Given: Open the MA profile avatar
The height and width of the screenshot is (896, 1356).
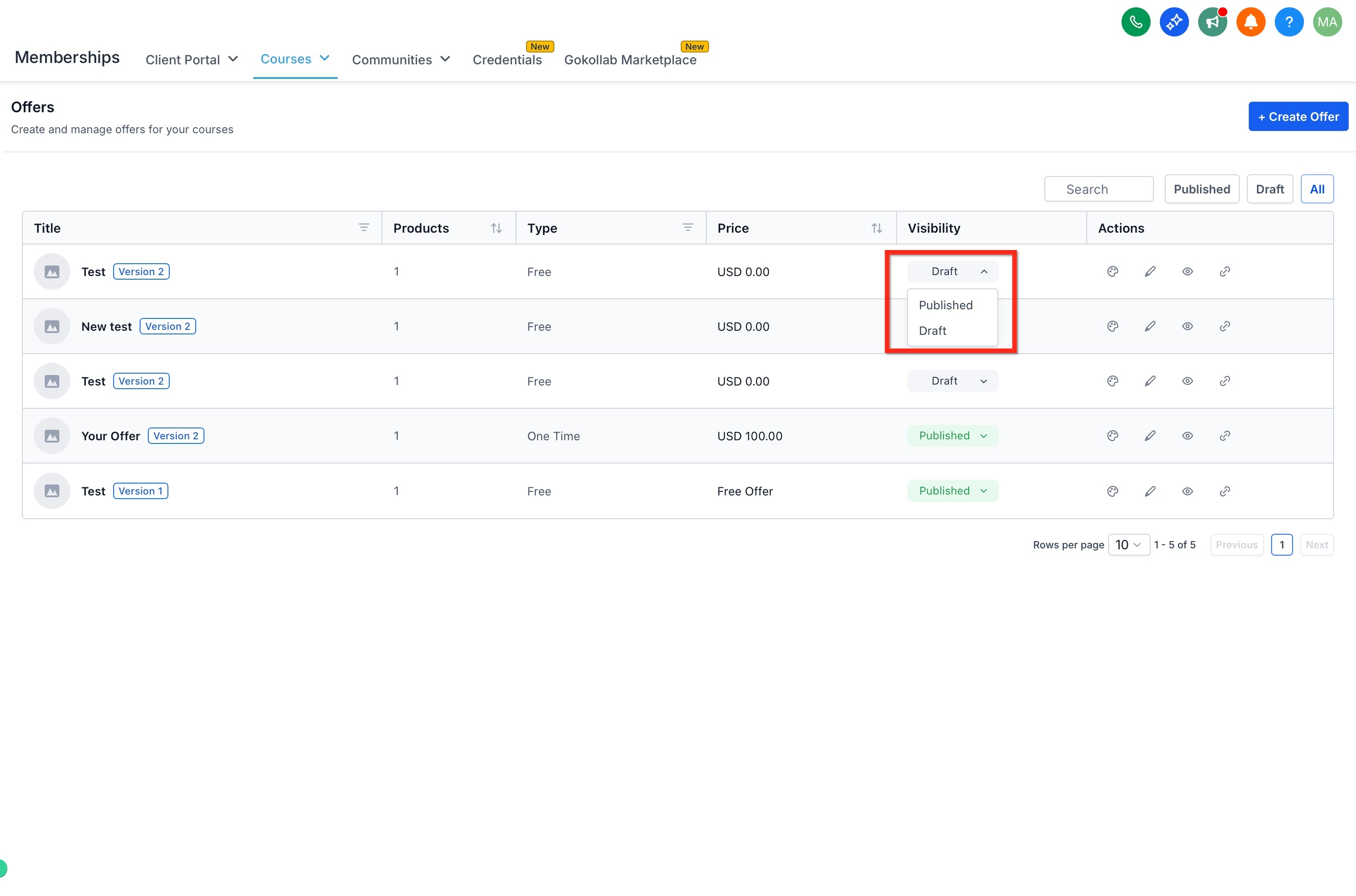Looking at the screenshot, I should pyautogui.click(x=1327, y=22).
